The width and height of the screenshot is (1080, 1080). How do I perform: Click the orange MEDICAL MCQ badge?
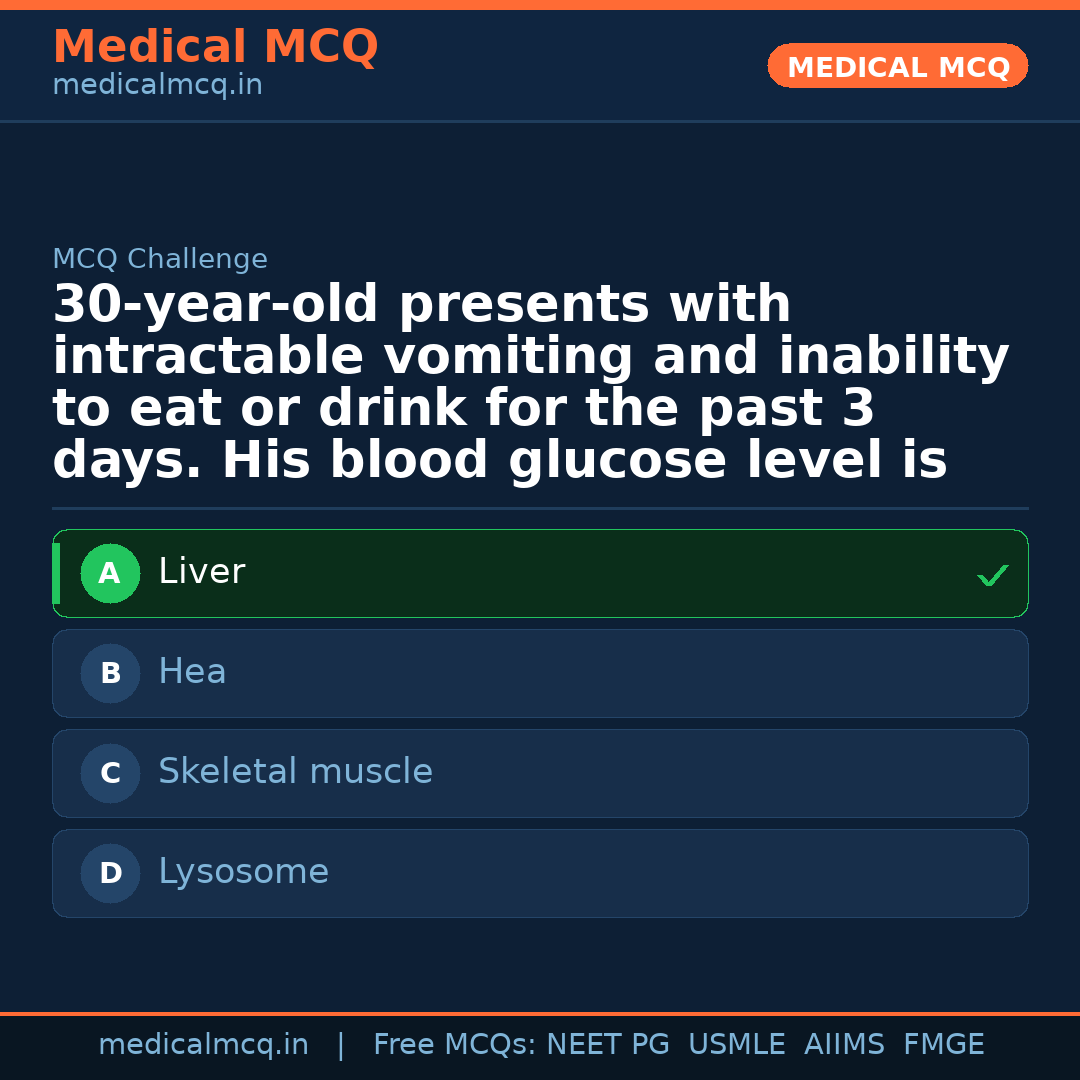tap(897, 67)
